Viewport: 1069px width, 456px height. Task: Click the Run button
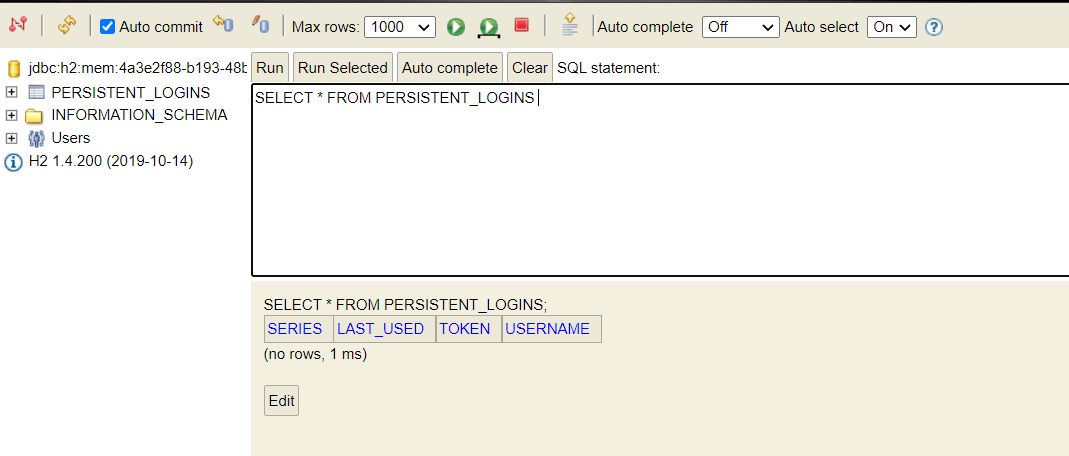270,67
